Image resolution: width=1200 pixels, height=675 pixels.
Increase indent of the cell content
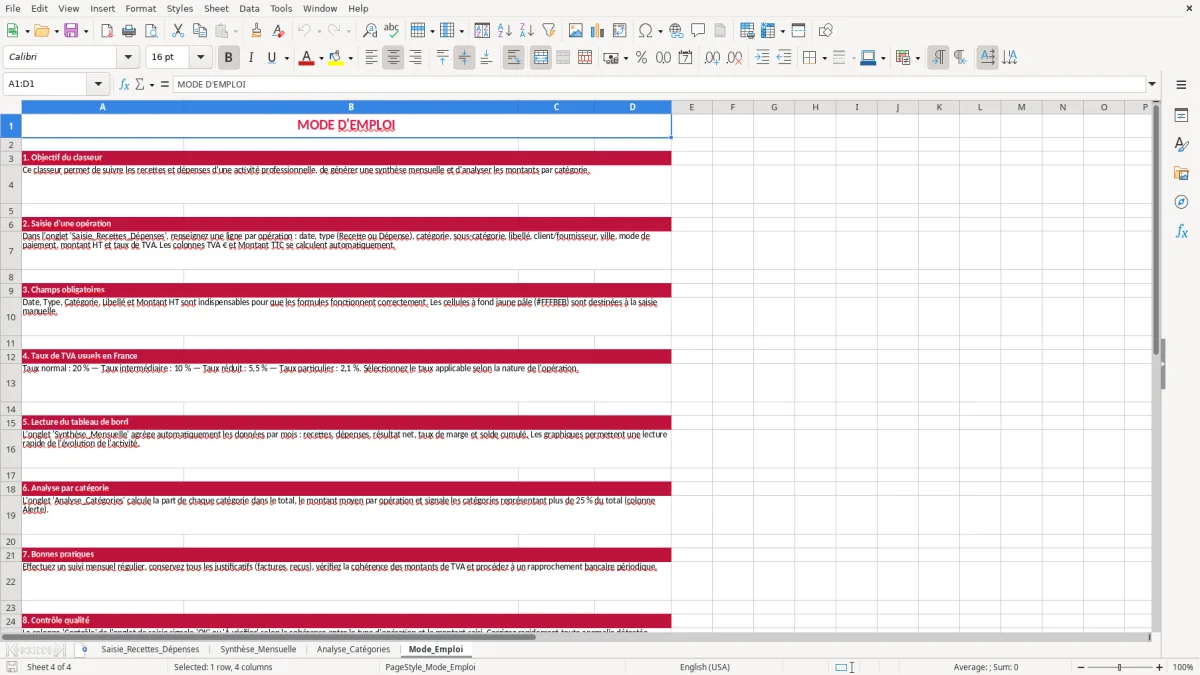[762, 58]
